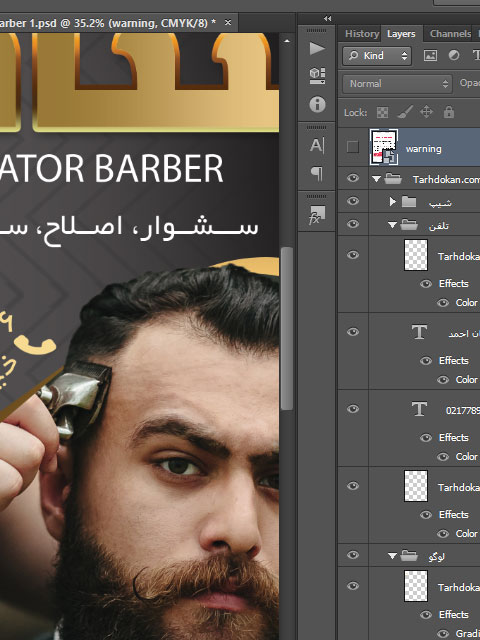Click the شیب group folder icon
Viewport: 480px width, 640px height.
pos(409,202)
